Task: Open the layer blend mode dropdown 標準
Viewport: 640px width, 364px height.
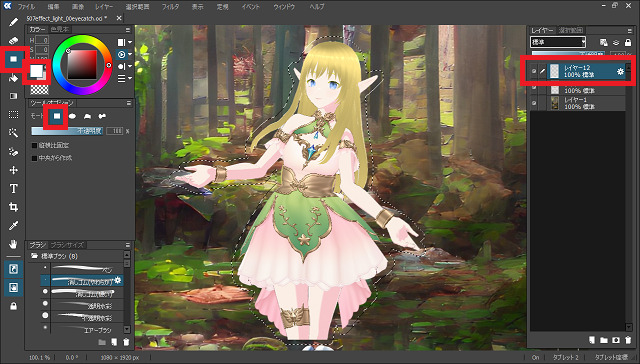Action: click(558, 42)
